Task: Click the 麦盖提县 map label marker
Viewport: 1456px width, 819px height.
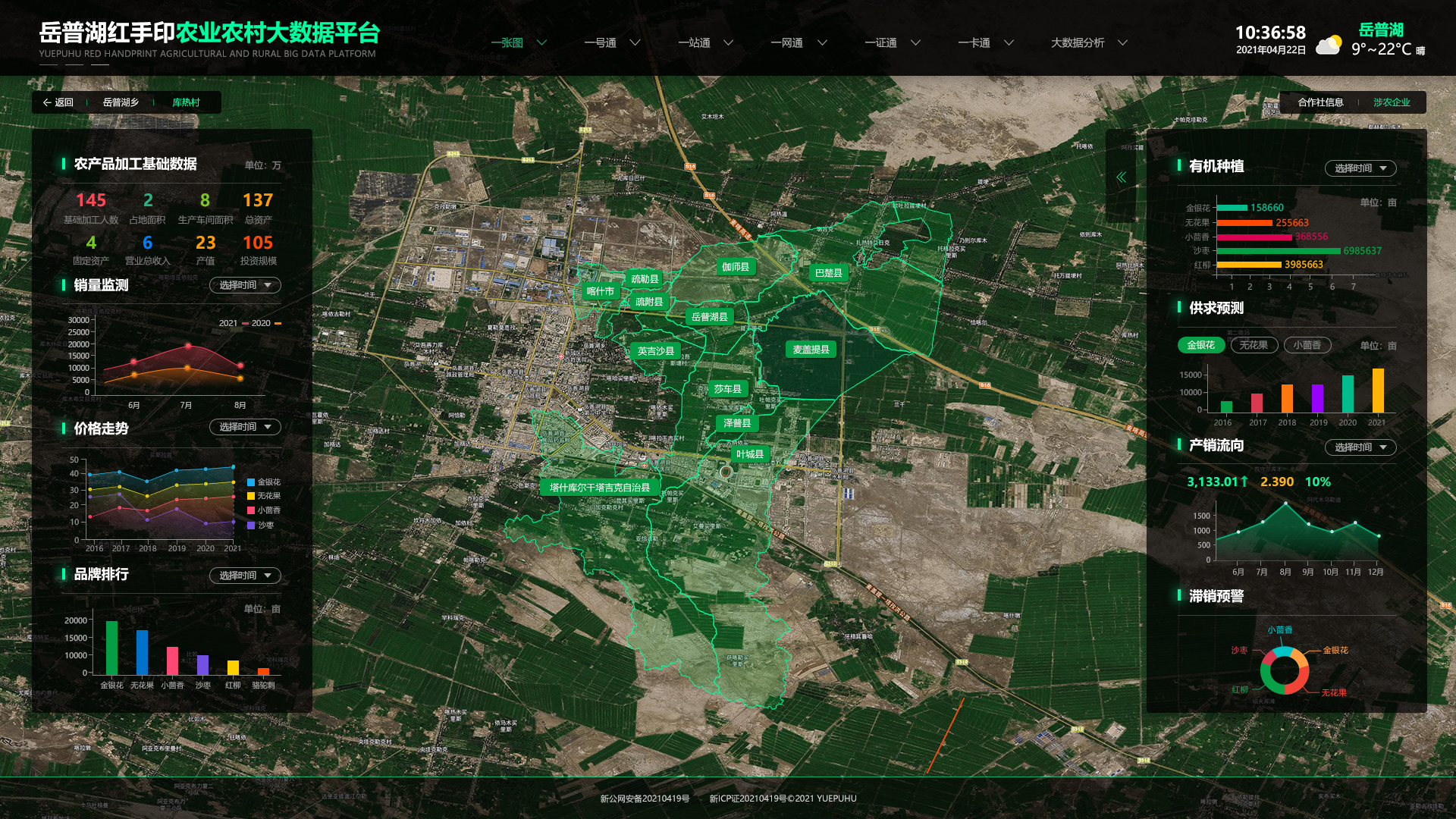Action: [x=811, y=350]
